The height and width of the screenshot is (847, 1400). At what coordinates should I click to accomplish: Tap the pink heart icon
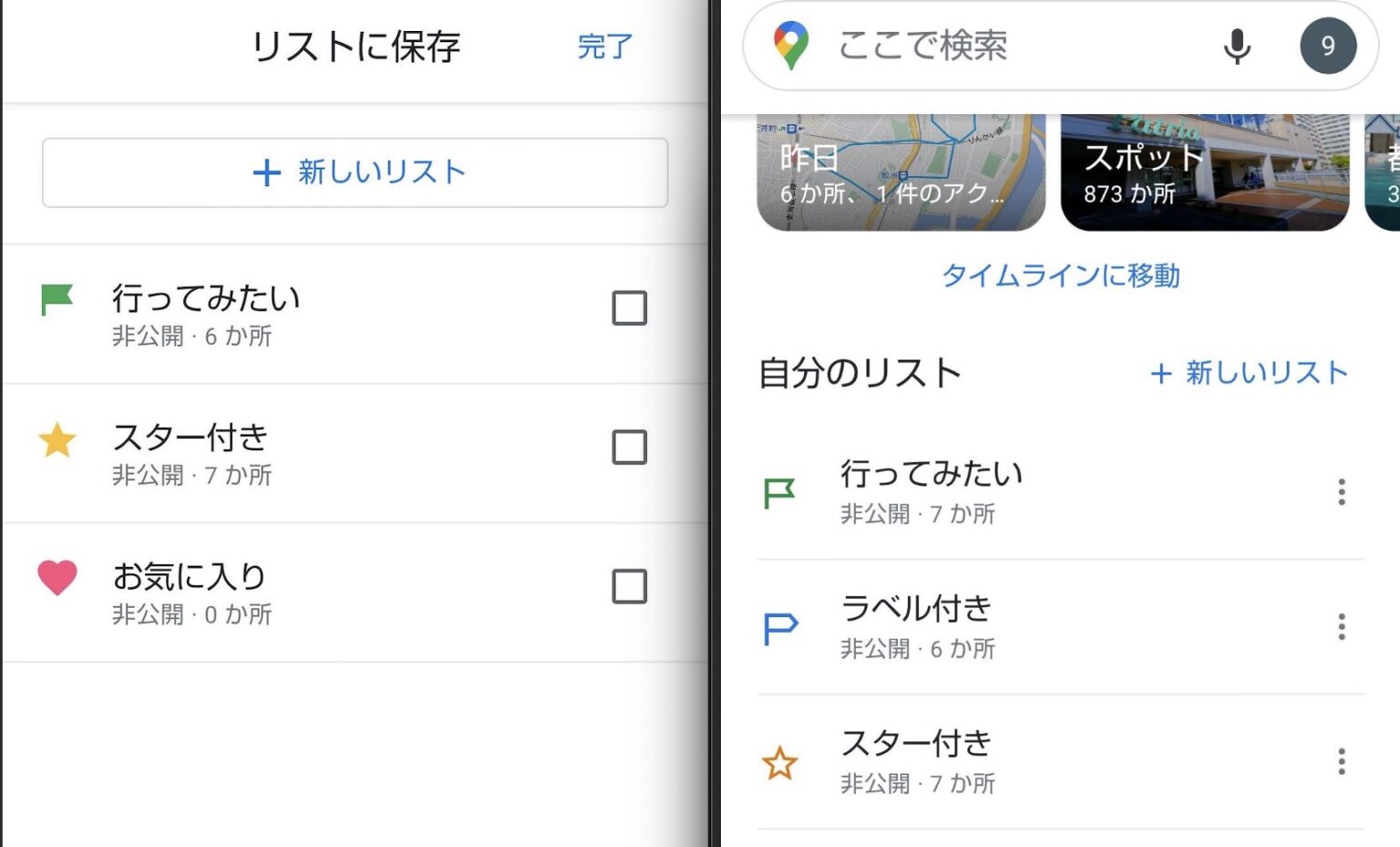[x=57, y=577]
